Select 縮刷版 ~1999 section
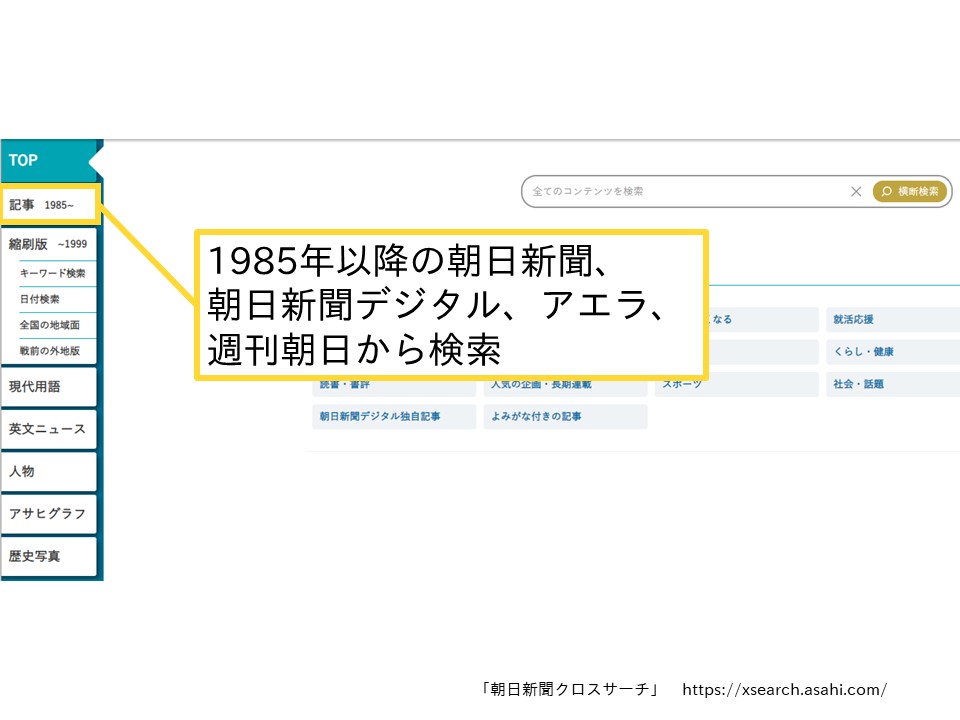The image size is (960, 720). pyautogui.click(x=49, y=244)
